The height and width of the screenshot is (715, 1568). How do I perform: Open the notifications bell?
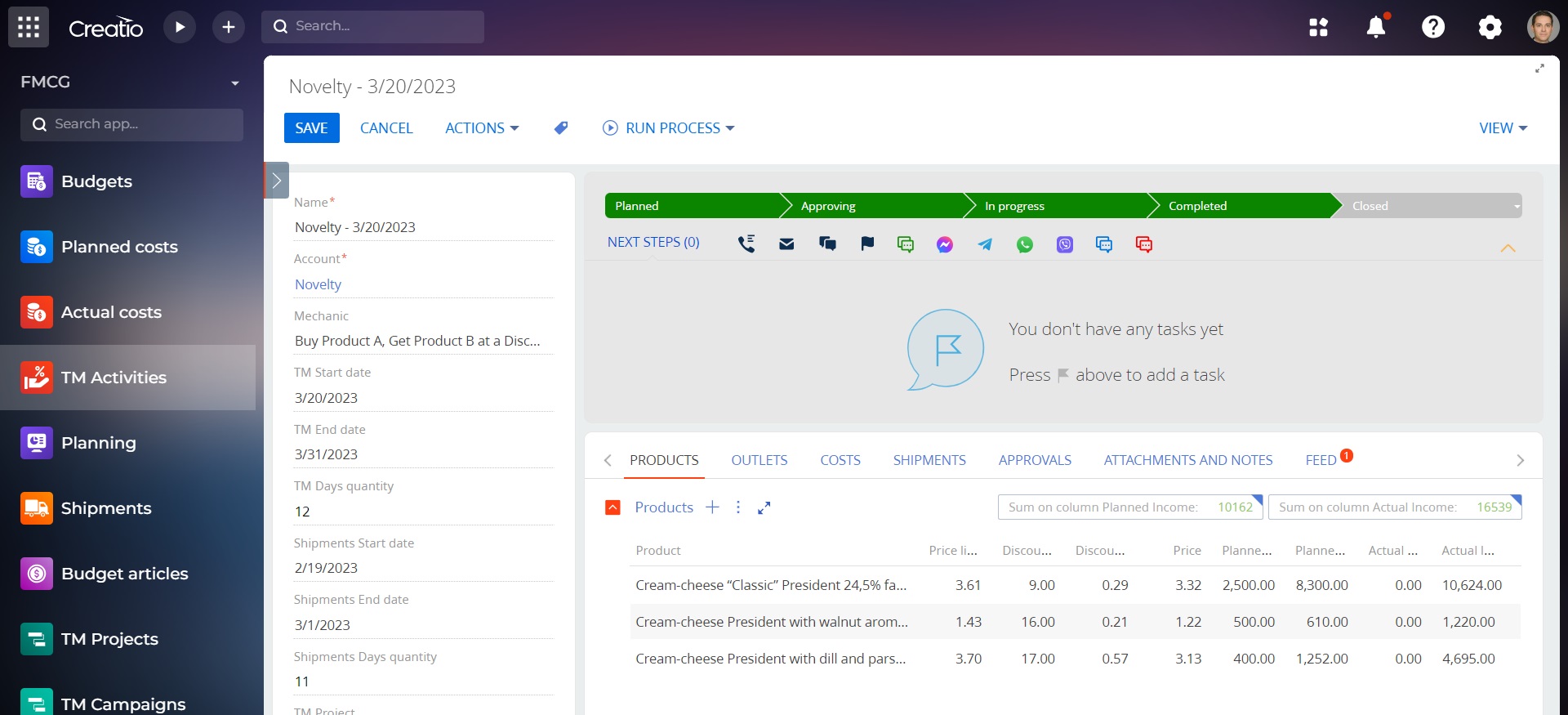(1376, 27)
